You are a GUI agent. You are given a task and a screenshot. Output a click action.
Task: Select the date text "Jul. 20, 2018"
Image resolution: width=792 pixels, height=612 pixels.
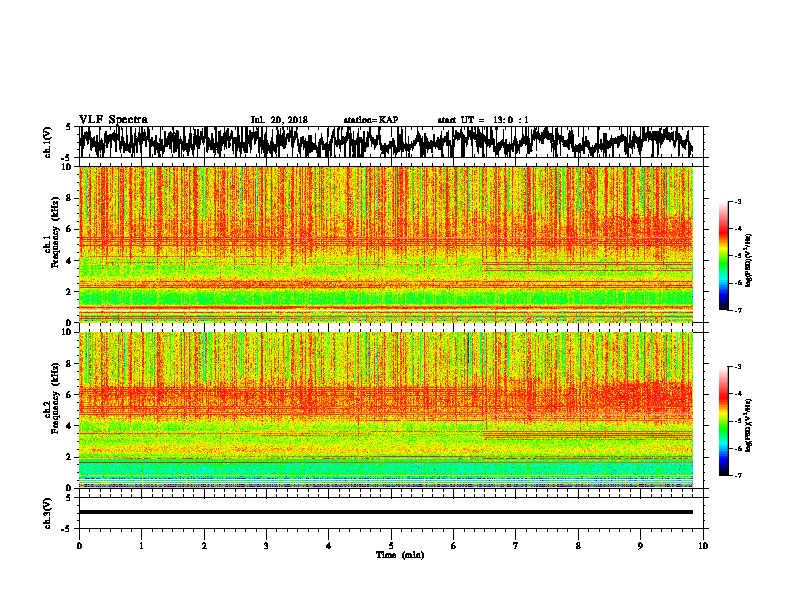pos(279,120)
